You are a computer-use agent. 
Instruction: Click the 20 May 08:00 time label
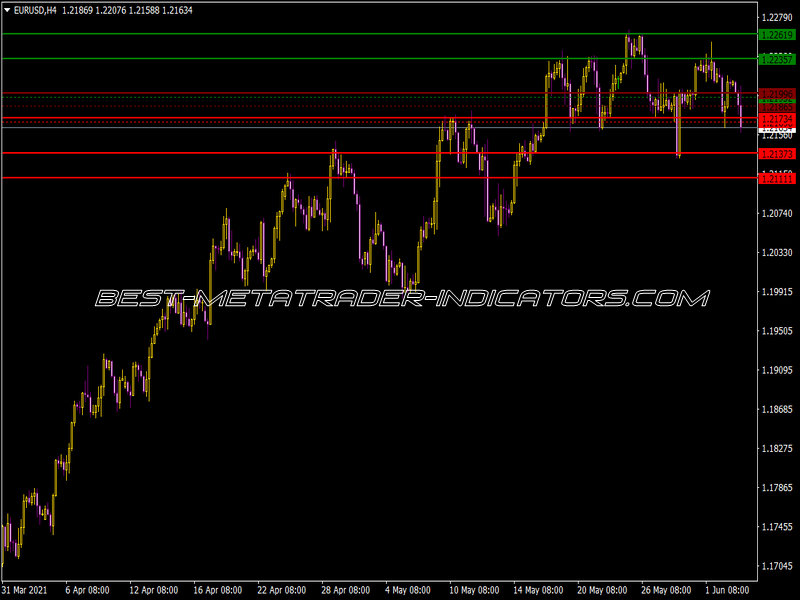click(602, 590)
